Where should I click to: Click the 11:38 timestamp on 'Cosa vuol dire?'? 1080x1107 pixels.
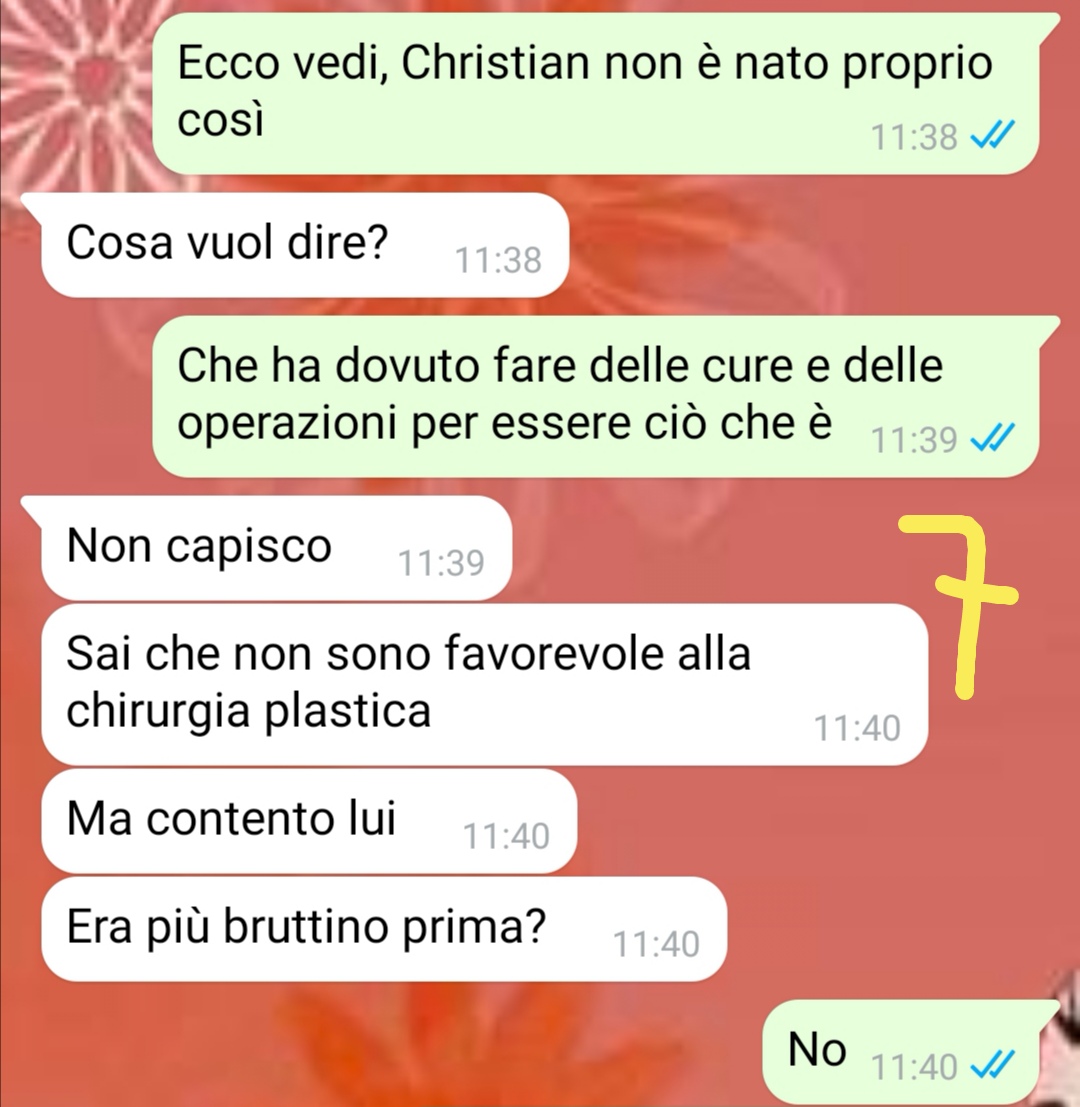(x=498, y=261)
